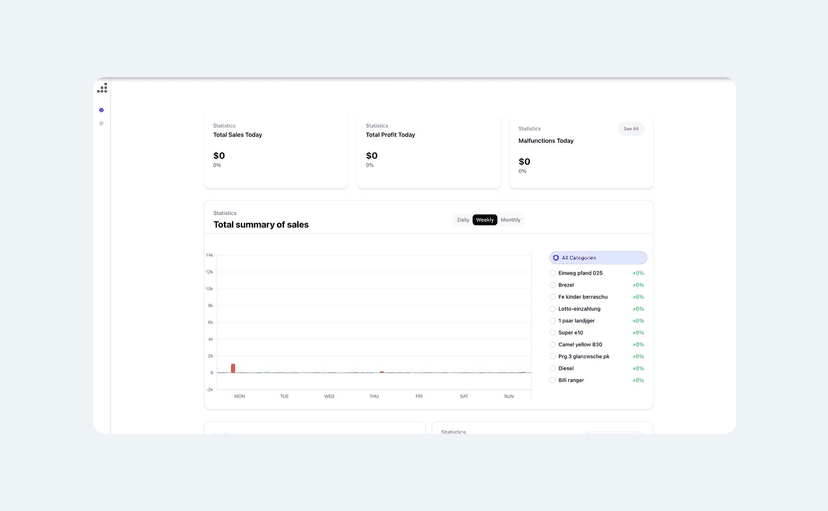Pick the Camel yellow 830 category

coord(553,345)
